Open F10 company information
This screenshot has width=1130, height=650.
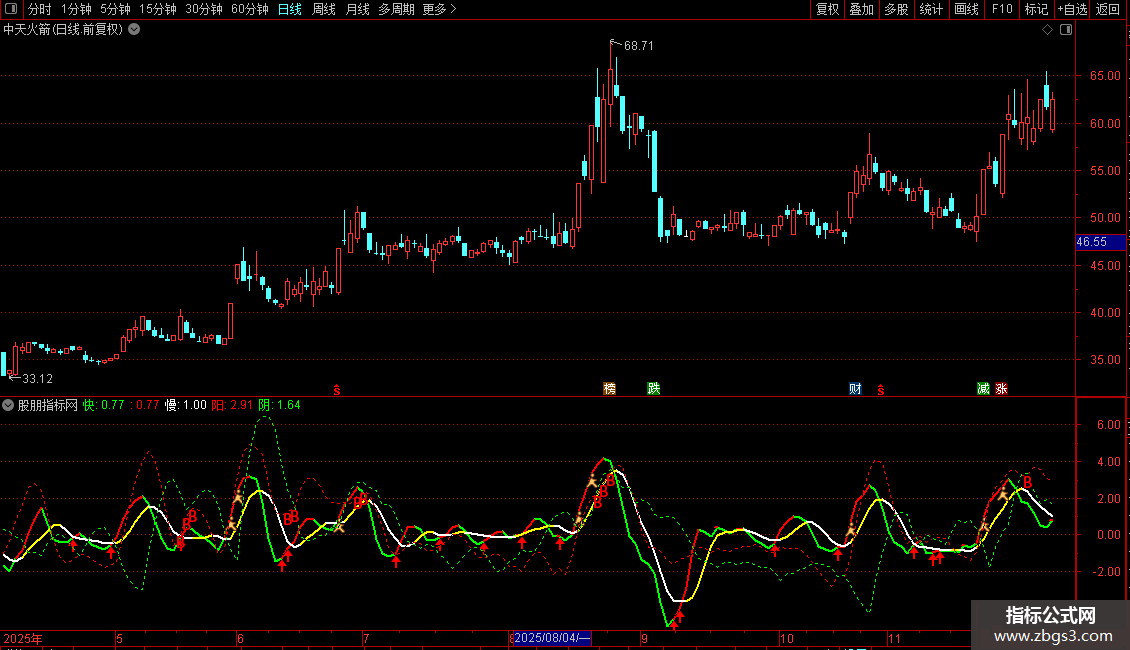coord(1002,9)
